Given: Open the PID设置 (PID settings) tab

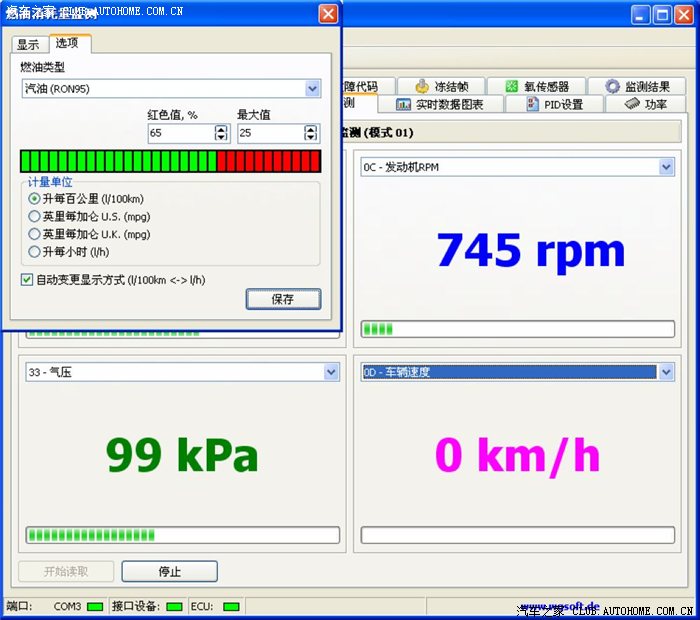Looking at the screenshot, I should coord(555,104).
